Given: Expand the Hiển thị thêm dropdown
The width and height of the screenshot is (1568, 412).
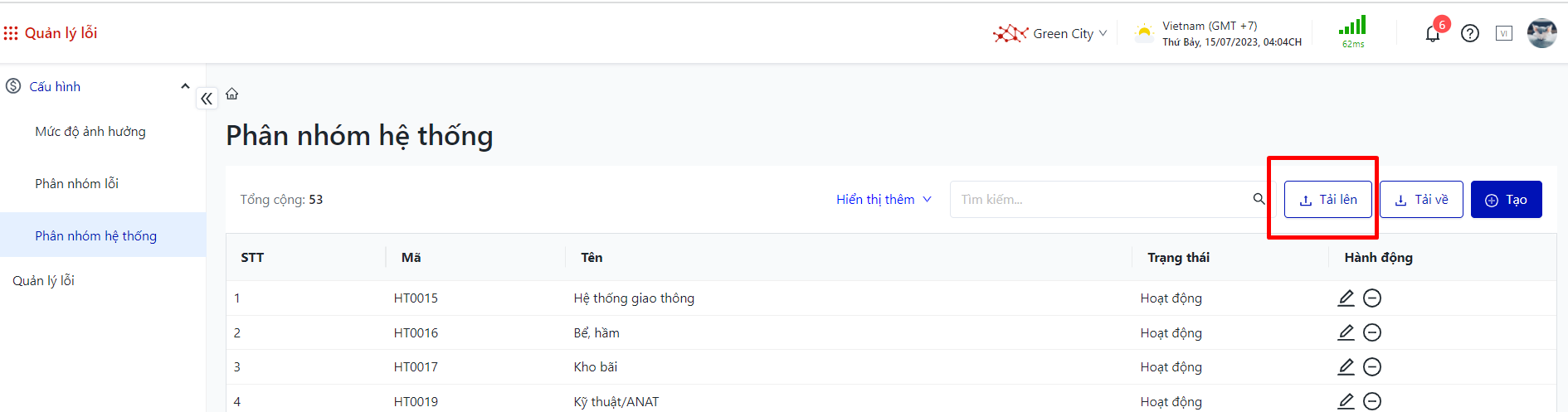Looking at the screenshot, I should pyautogui.click(x=884, y=200).
